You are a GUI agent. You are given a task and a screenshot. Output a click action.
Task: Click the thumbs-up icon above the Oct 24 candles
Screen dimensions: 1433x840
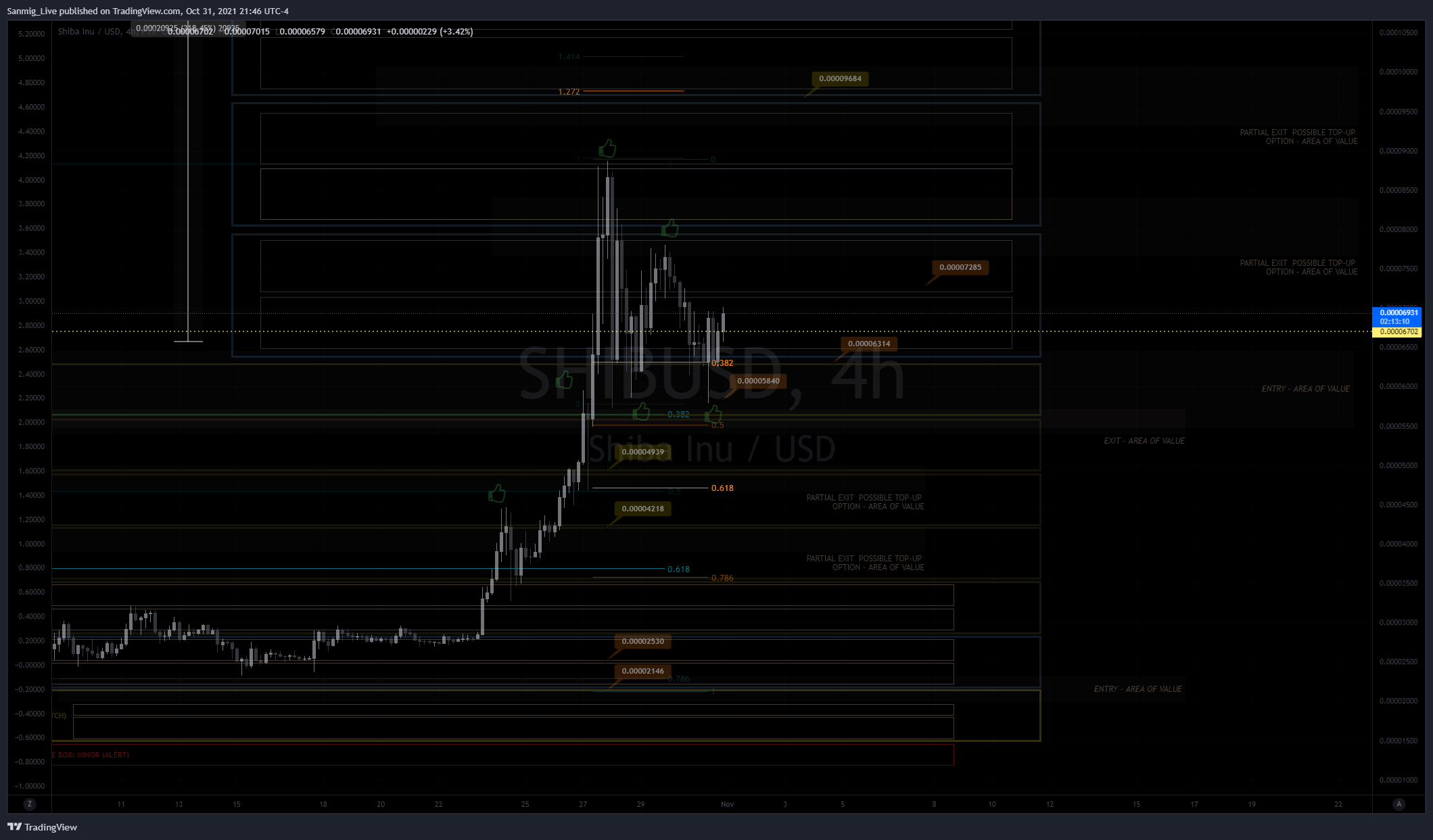pyautogui.click(x=497, y=493)
